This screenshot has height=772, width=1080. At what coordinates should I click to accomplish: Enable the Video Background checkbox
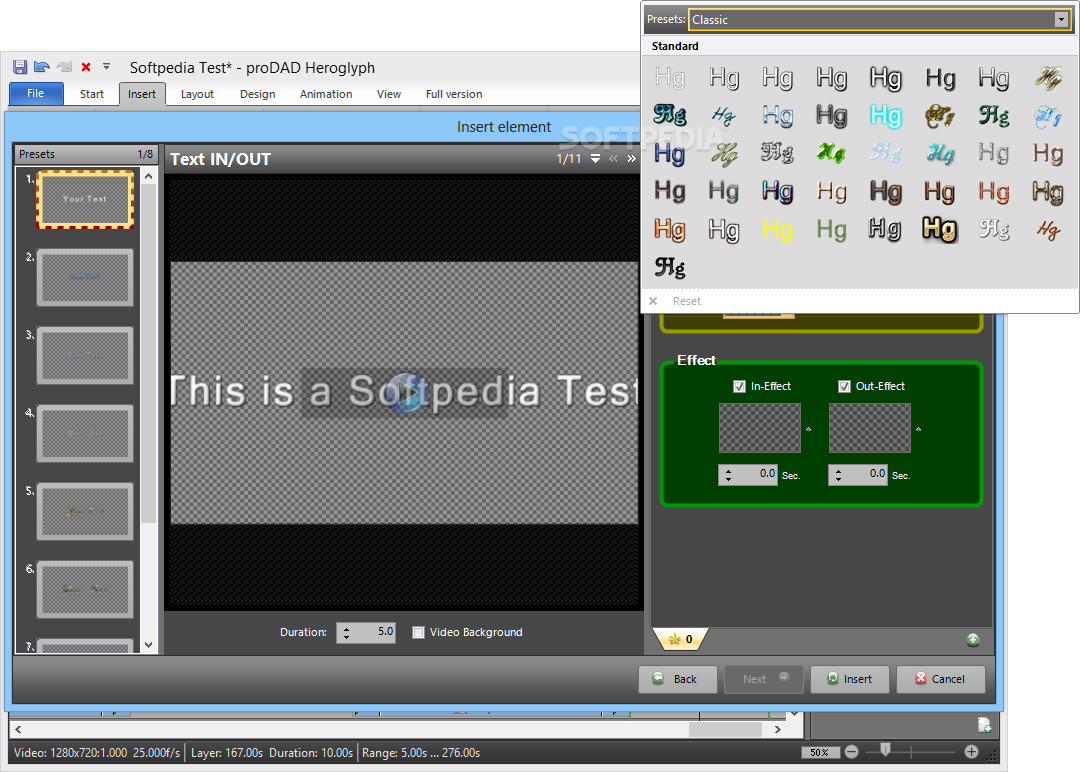click(x=418, y=632)
